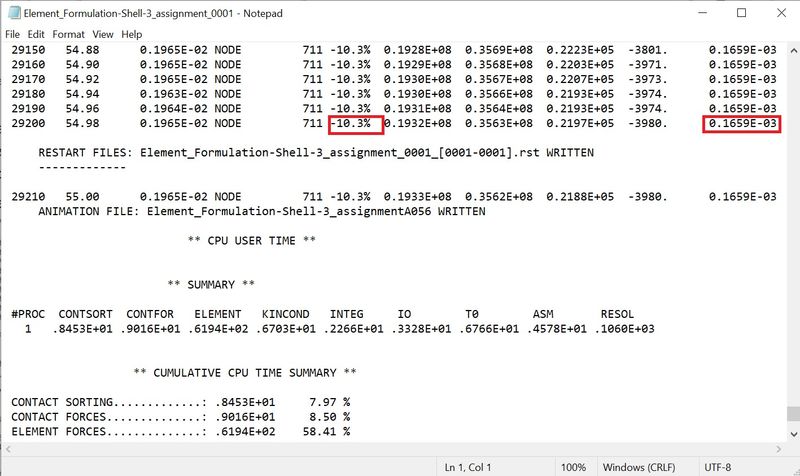This screenshot has height=476, width=800.
Task: Click the red-boxed -10.3% value
Action: pyautogui.click(x=356, y=124)
